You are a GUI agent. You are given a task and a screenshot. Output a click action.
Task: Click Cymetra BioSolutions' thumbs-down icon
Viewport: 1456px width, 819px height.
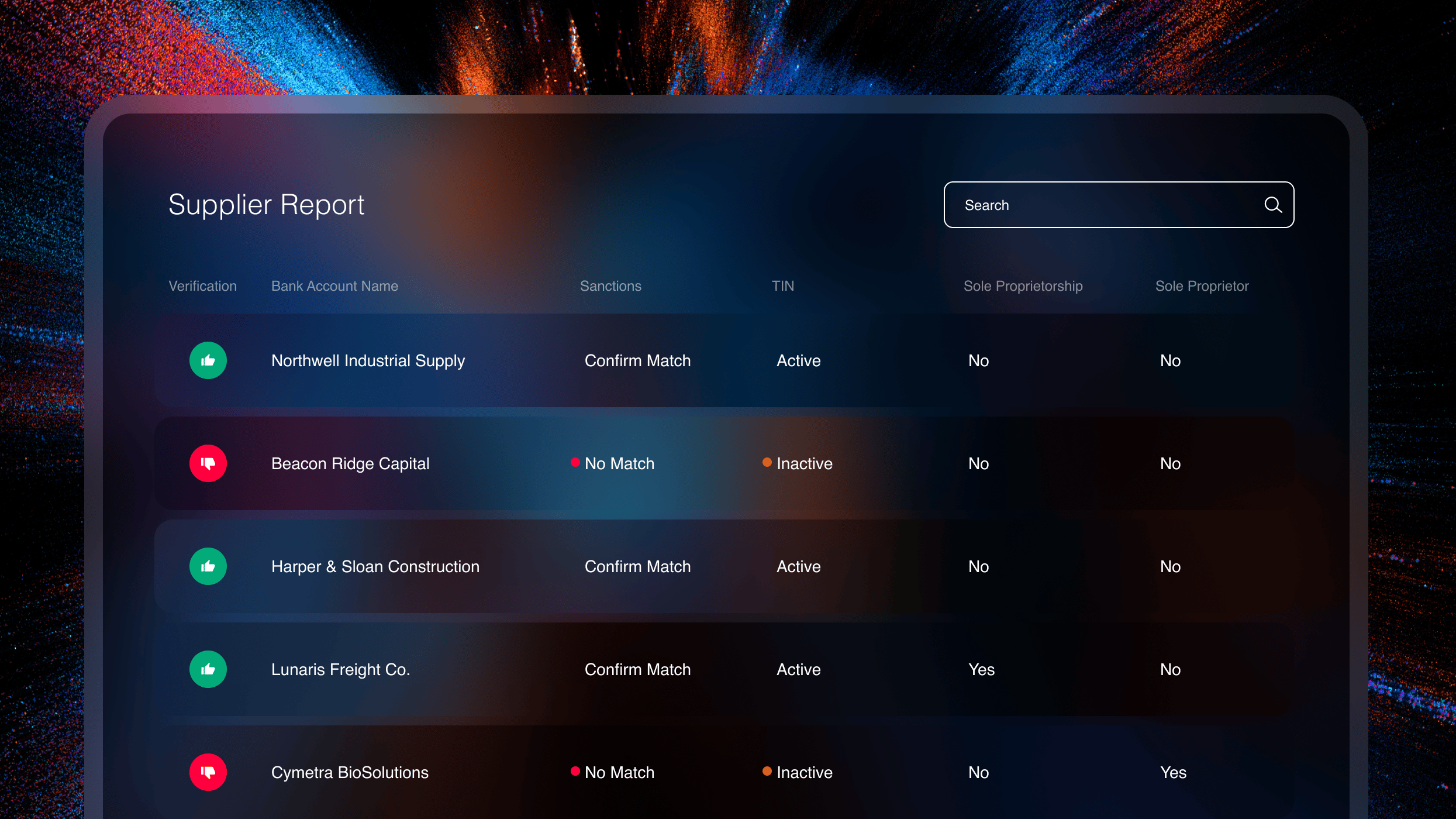(x=208, y=772)
